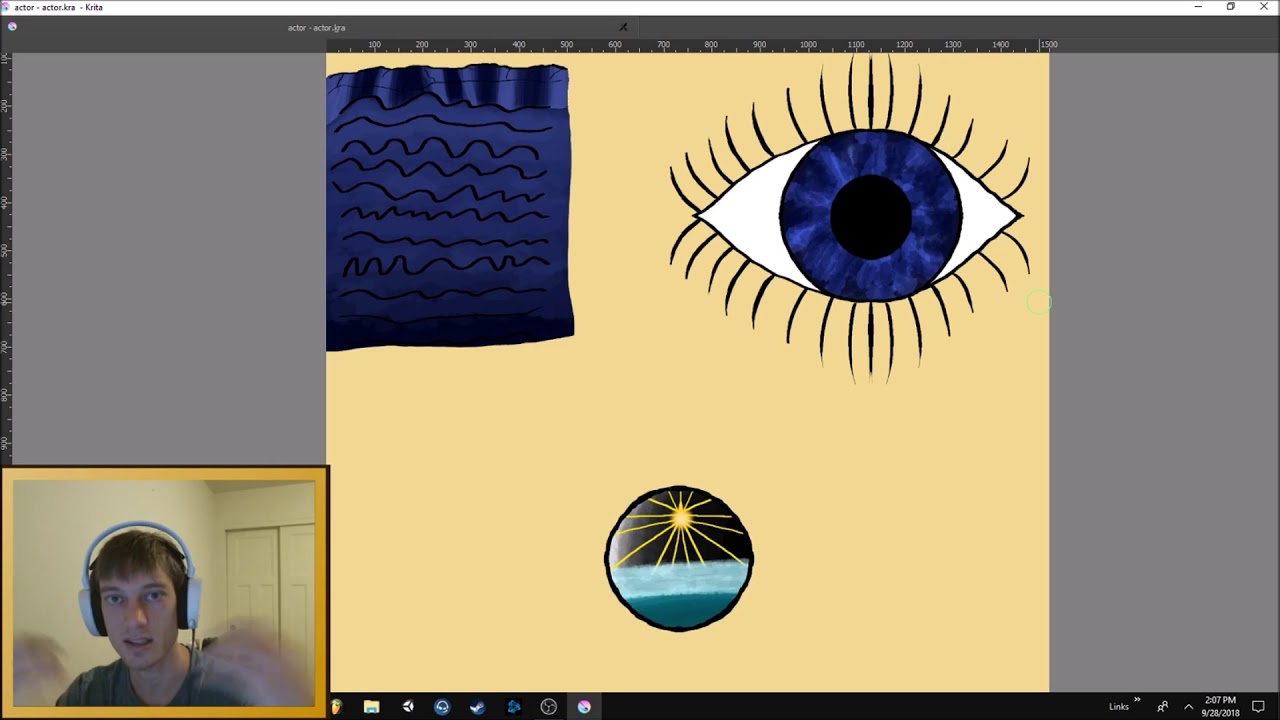The image size is (1280, 720).
Task: Click the Krita logo icon below title bar
Action: click(12, 26)
